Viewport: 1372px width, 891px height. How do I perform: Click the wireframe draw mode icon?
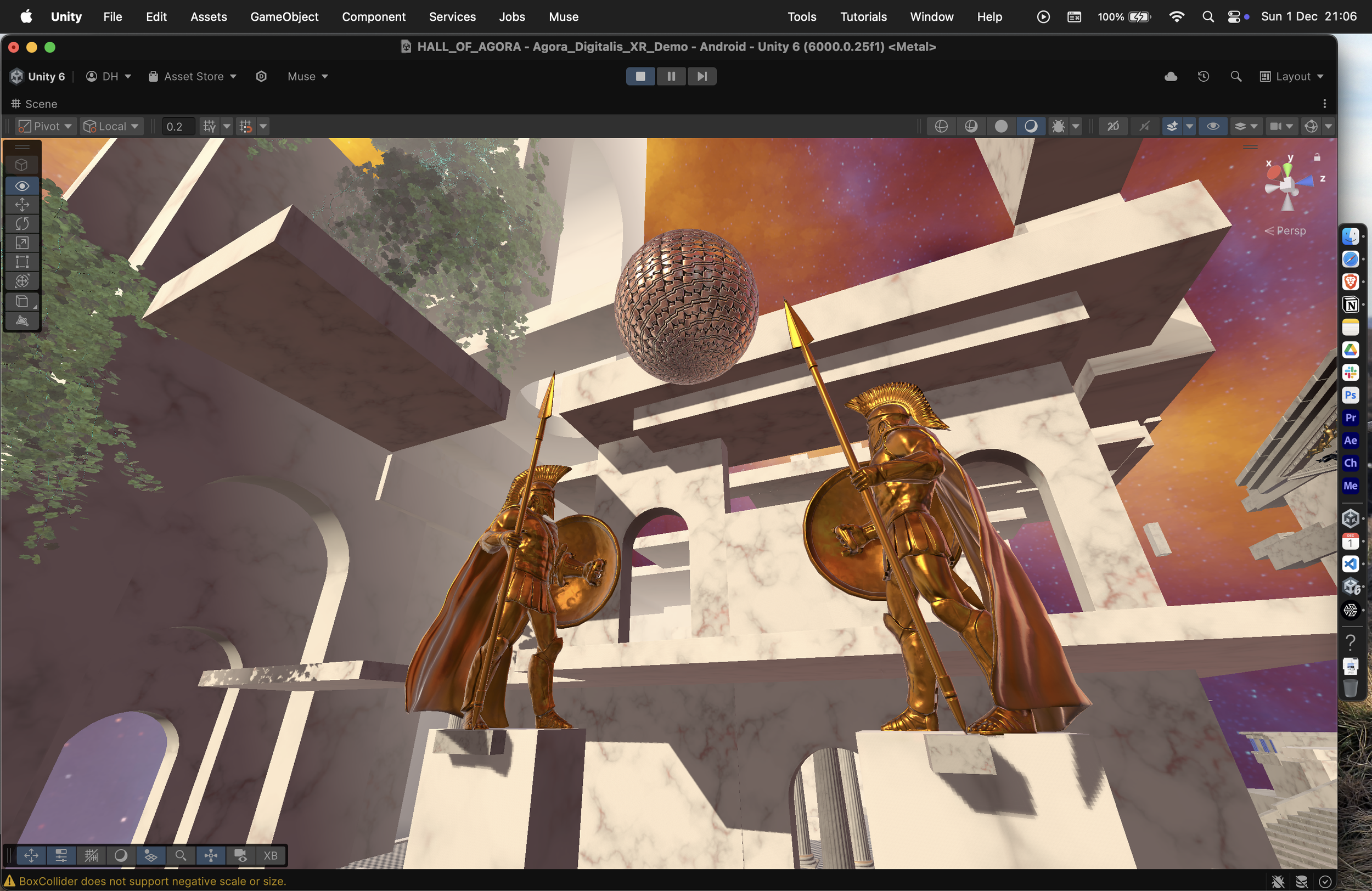pyautogui.click(x=941, y=126)
